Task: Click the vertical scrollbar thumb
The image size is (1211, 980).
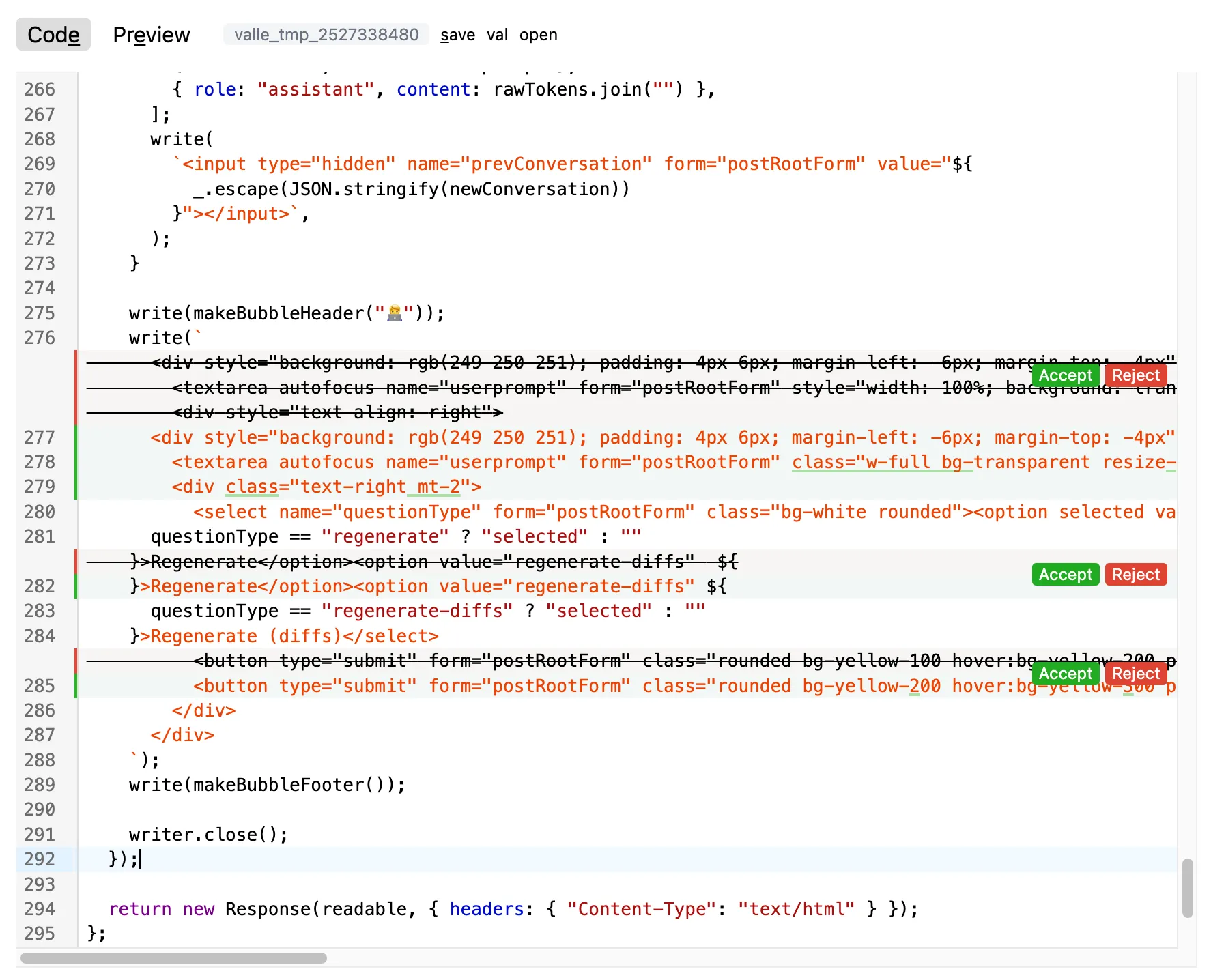Action: click(x=1187, y=887)
